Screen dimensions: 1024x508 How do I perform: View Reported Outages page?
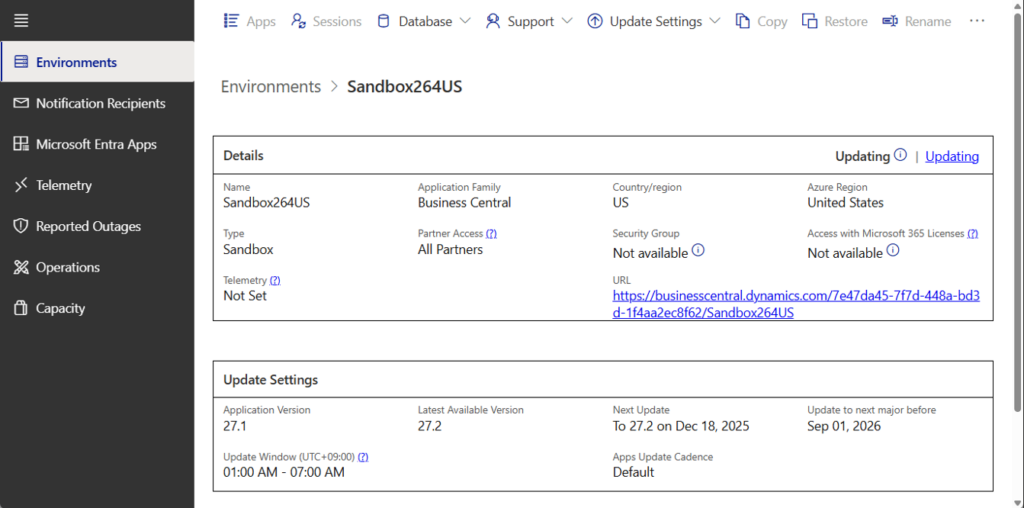tap(88, 226)
